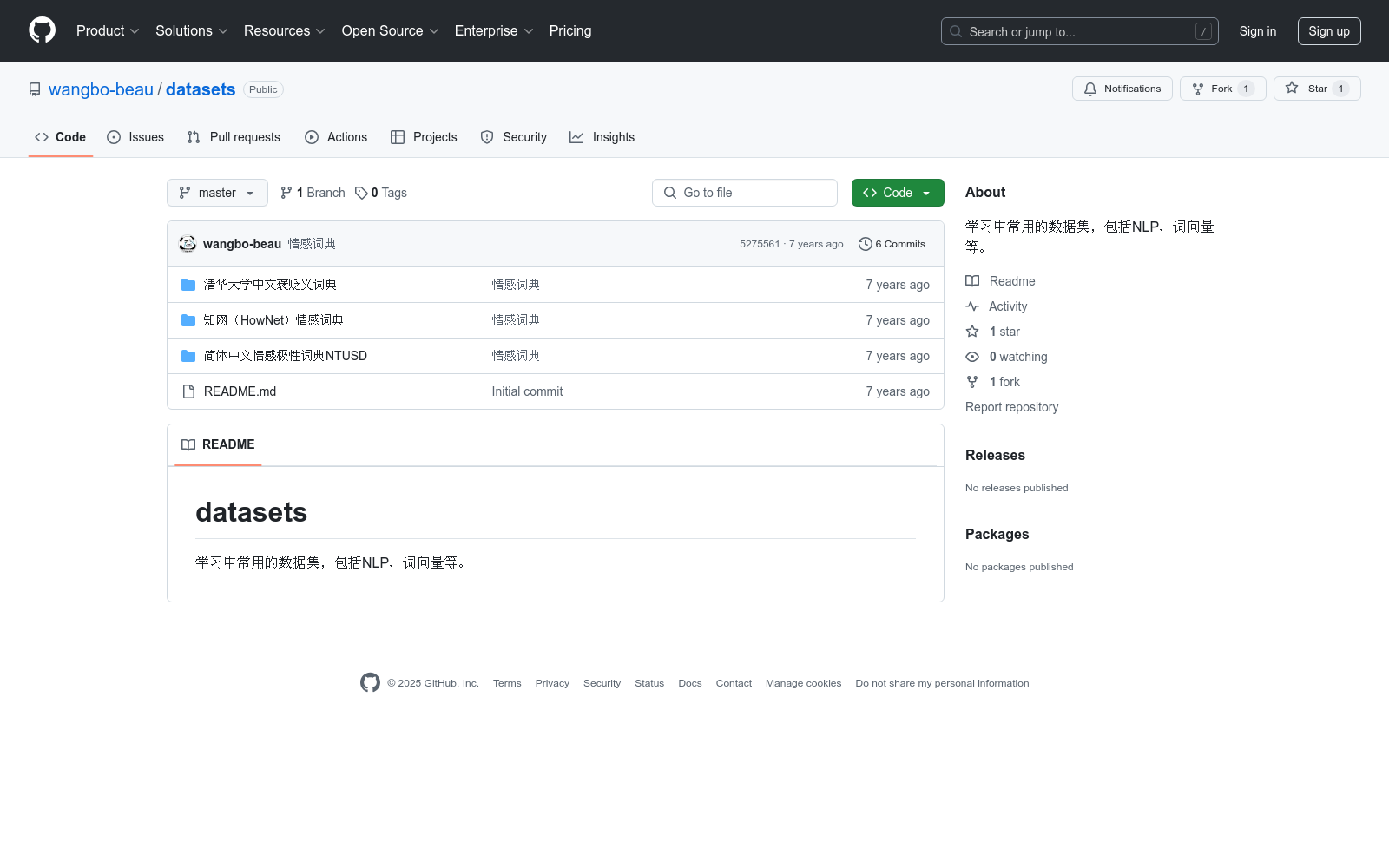Fork the repository
The width and height of the screenshot is (1389, 868).
click(x=1222, y=89)
